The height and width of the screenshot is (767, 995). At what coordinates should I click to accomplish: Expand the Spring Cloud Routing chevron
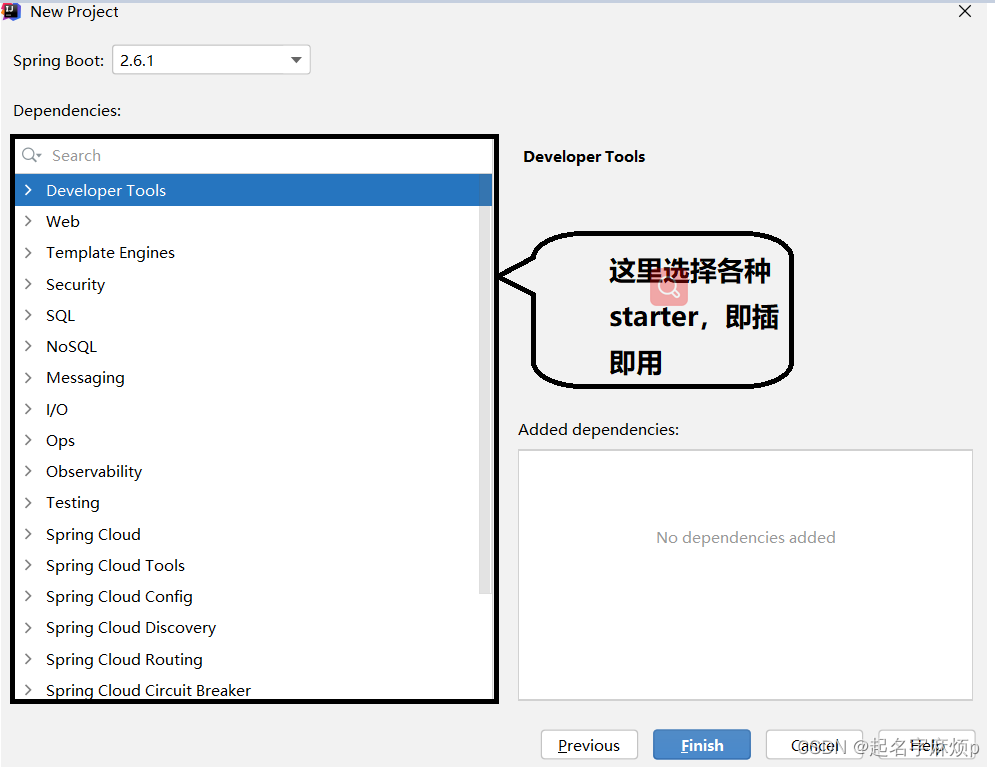click(x=28, y=659)
